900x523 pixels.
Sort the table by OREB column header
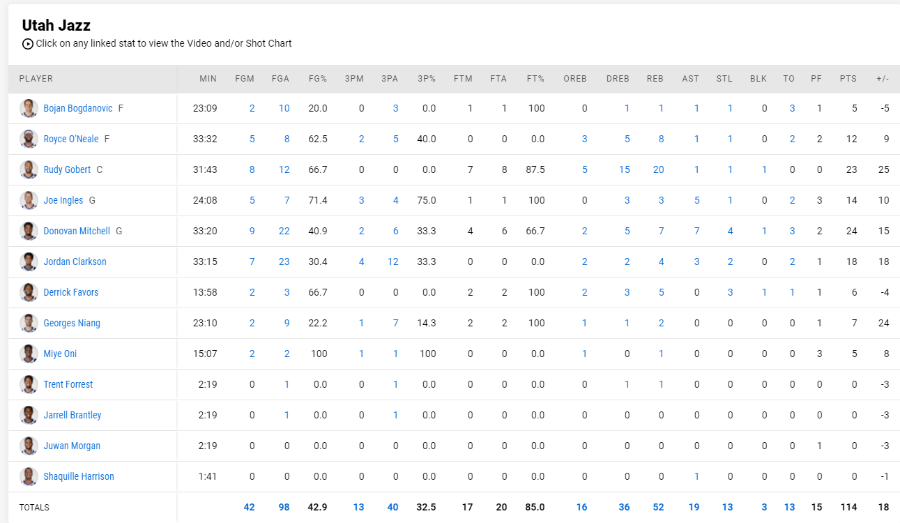[575, 79]
